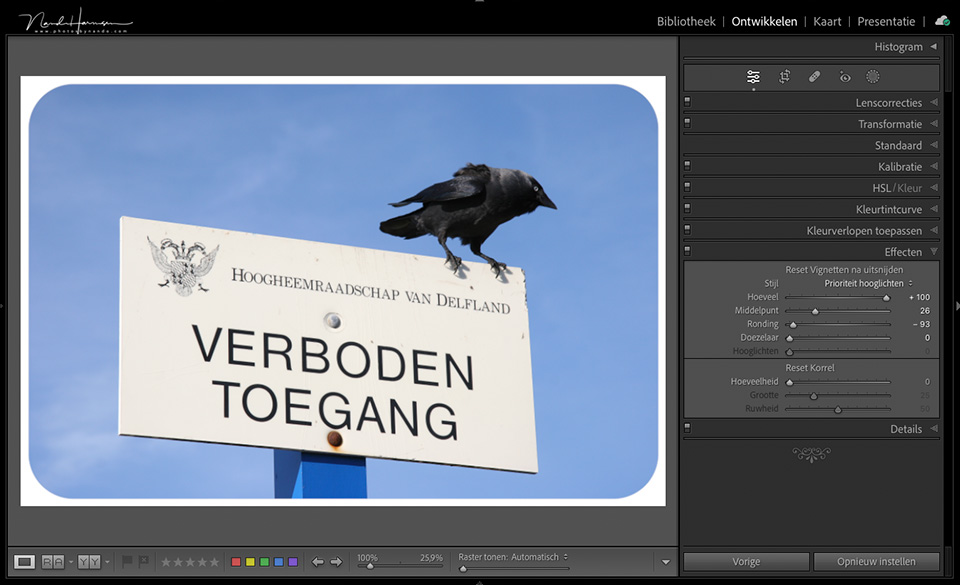Open the Stijl Prioriteit hooglichten dropdown

pos(868,283)
